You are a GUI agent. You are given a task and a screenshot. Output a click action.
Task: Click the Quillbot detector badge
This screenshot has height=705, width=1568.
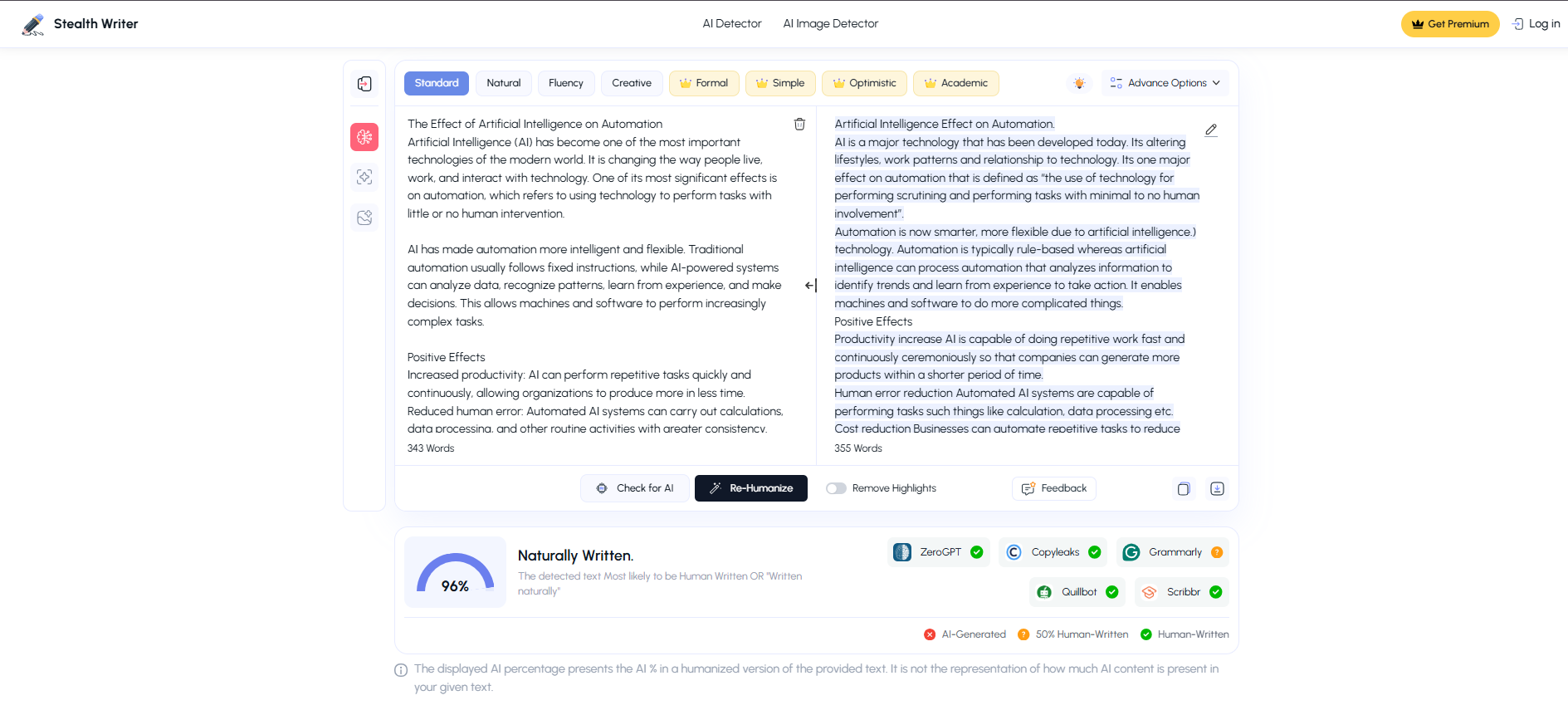[1077, 592]
